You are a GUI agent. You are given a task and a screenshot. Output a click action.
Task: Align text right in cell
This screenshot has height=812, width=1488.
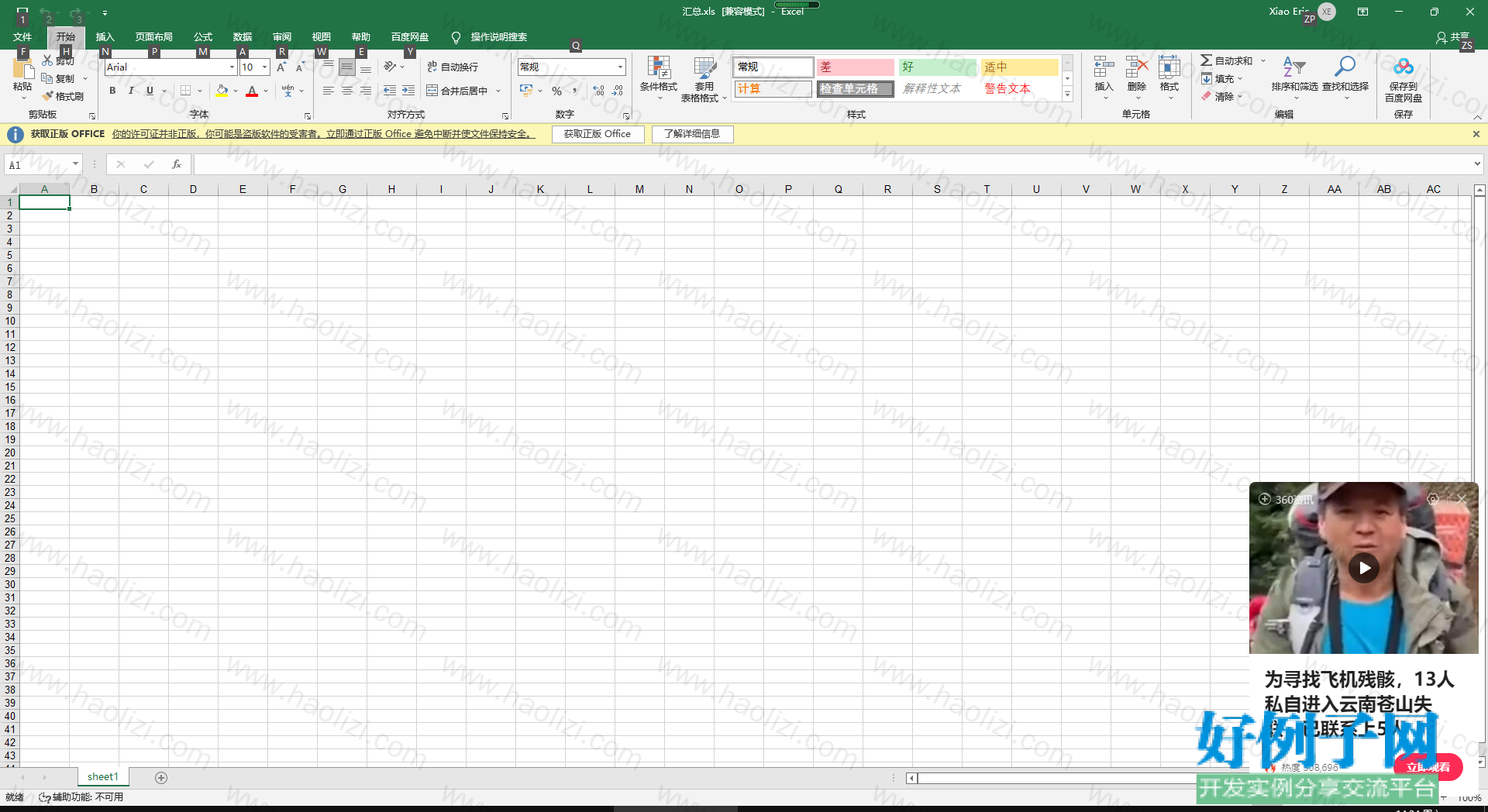366,91
